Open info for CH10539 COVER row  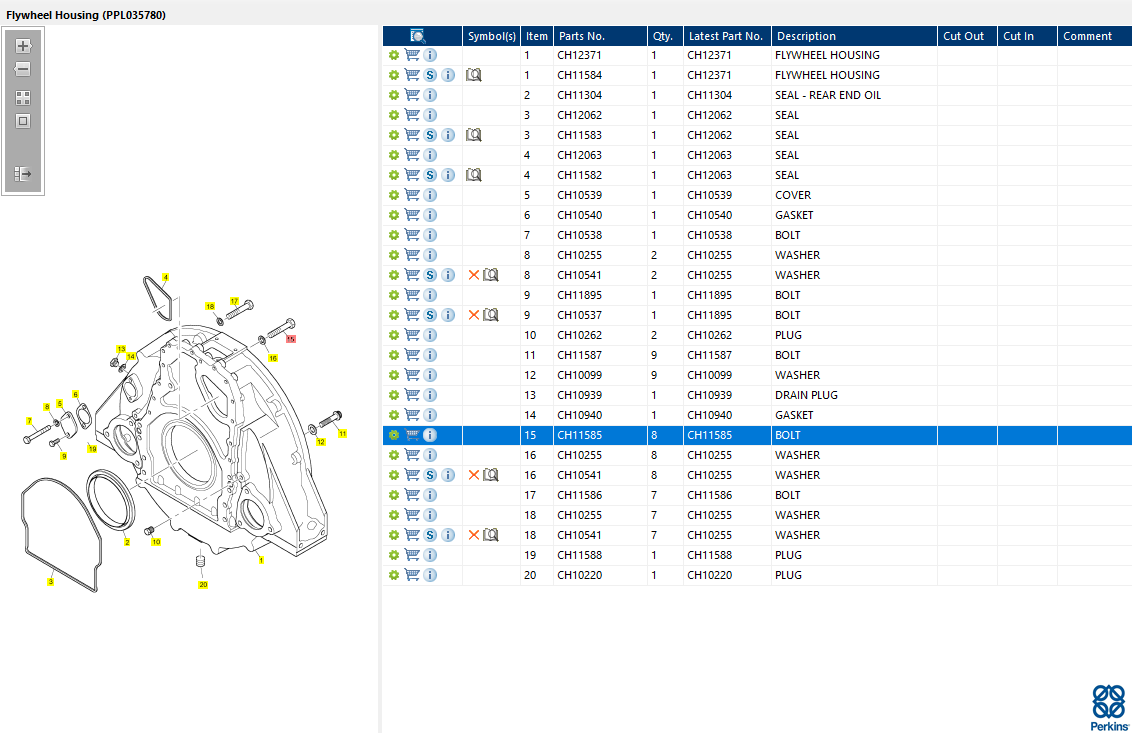[430, 195]
